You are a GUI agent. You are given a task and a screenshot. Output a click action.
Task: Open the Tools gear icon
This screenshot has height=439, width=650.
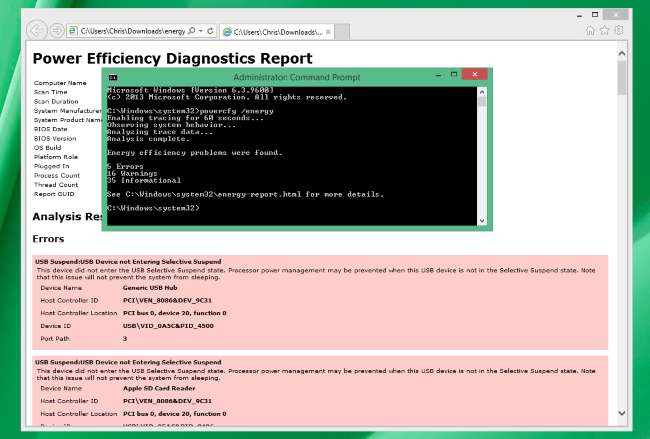(x=618, y=31)
